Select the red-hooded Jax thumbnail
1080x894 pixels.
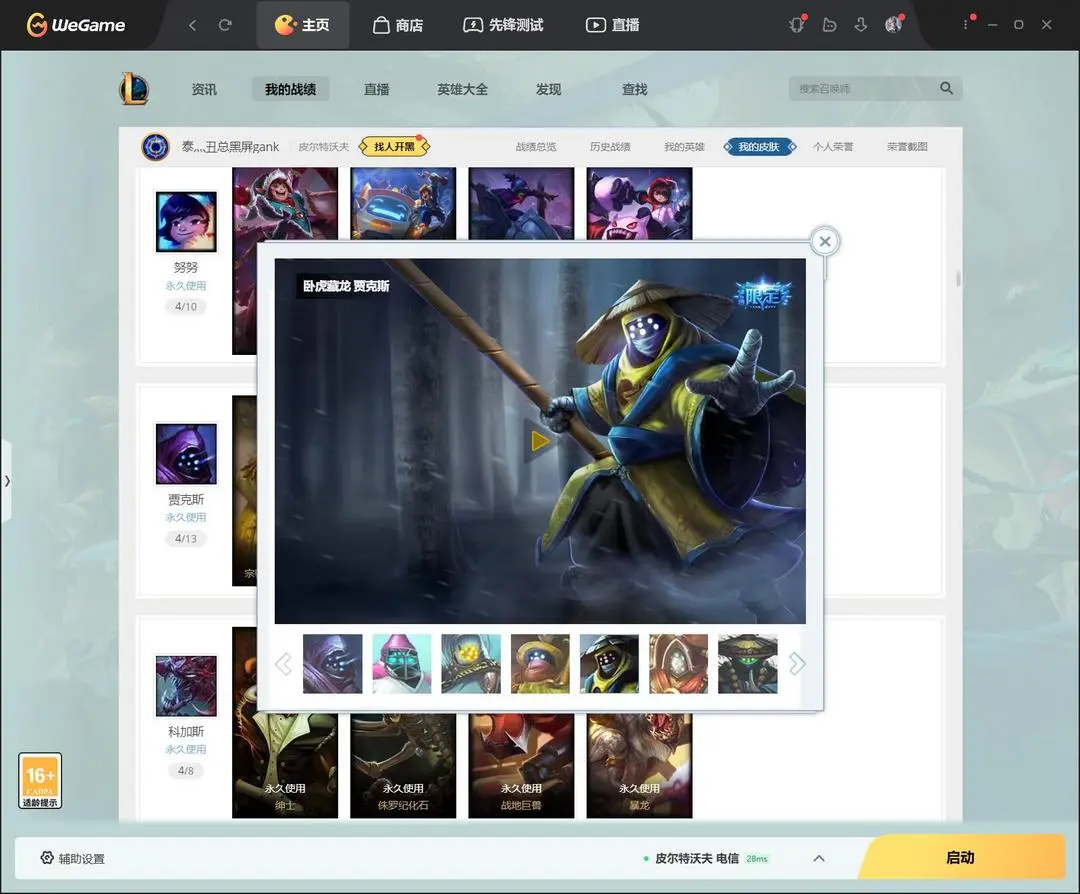pyautogui.click(x=678, y=664)
